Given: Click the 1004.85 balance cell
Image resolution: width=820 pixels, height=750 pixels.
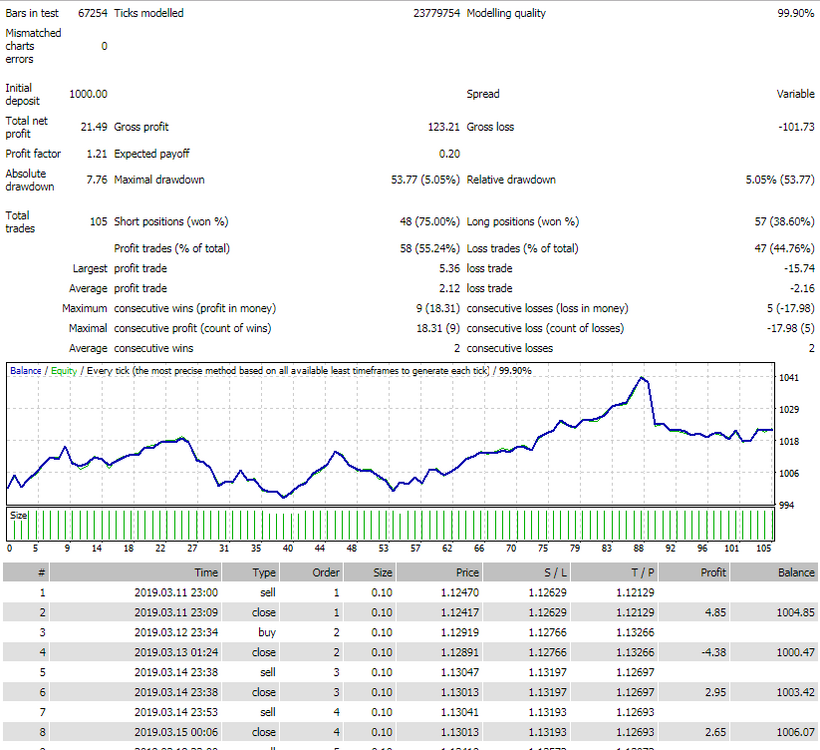Looking at the screenshot, I should [x=795, y=612].
